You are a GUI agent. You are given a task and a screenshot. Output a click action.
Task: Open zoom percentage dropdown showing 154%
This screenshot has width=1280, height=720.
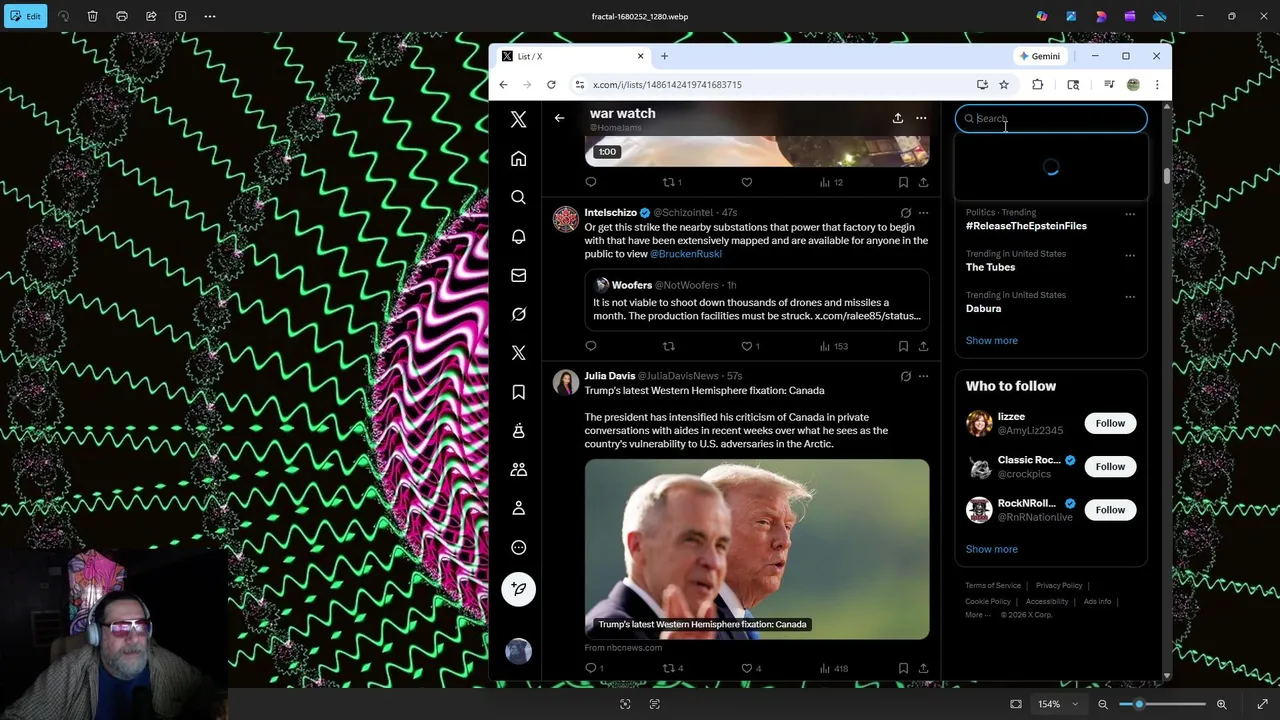tap(1058, 704)
